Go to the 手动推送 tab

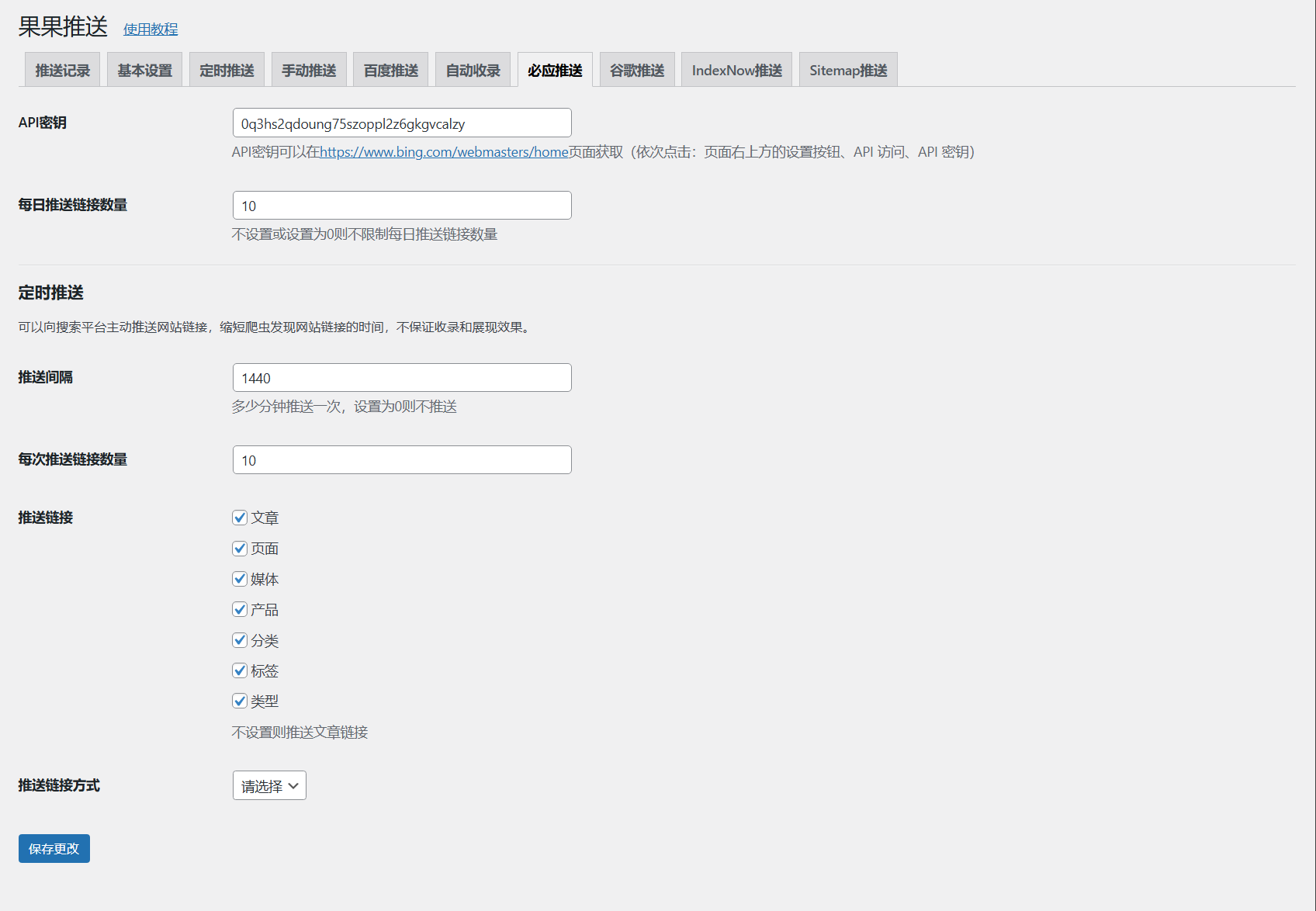309,70
